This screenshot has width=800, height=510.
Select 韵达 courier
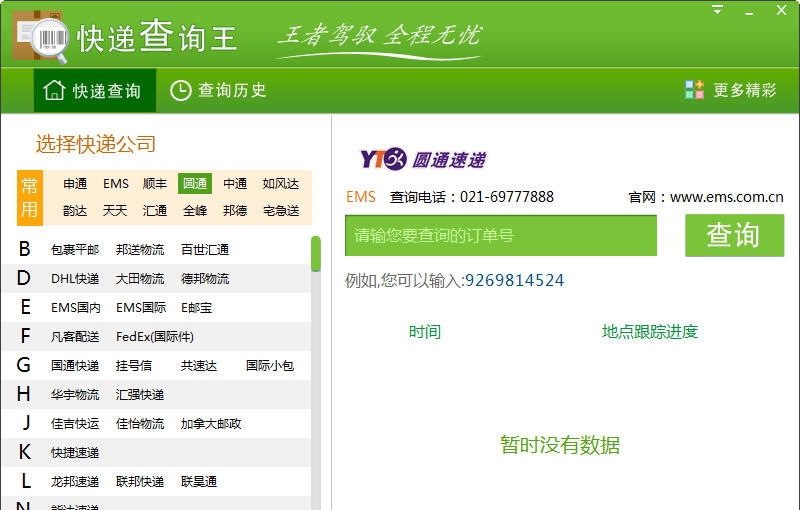[x=75, y=211]
